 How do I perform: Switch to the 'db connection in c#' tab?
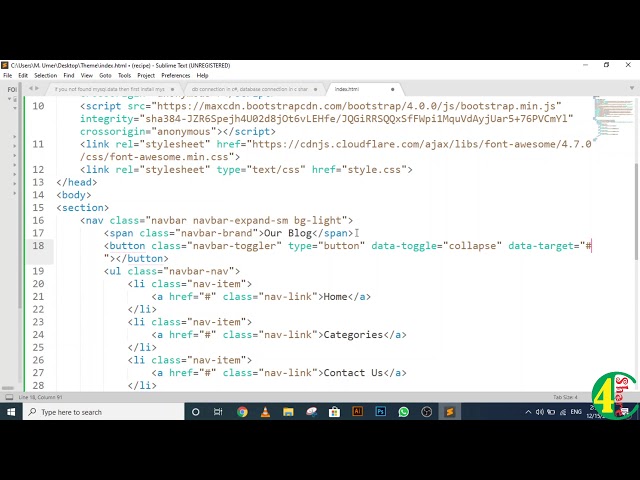tap(249, 89)
